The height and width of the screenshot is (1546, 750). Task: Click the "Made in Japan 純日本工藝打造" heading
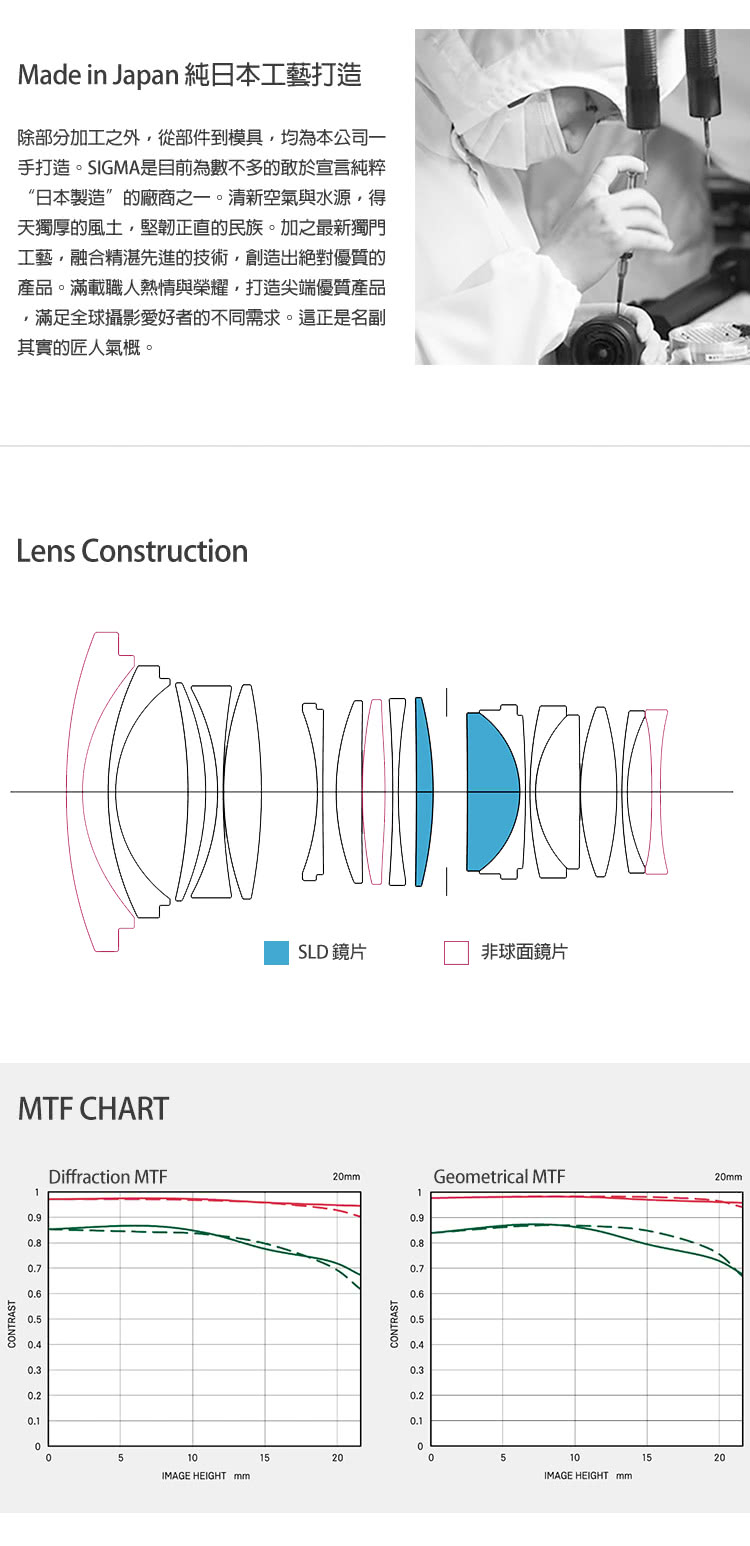coord(190,75)
